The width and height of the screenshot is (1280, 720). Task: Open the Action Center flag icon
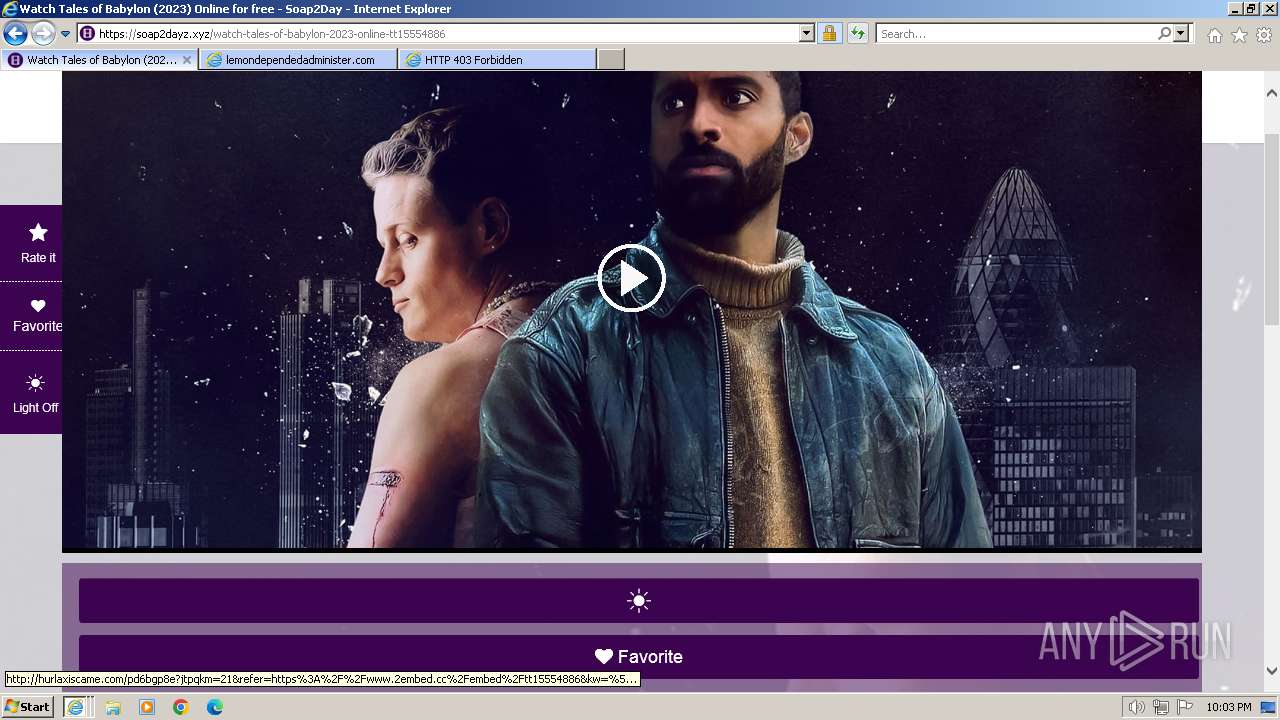click(x=1184, y=707)
